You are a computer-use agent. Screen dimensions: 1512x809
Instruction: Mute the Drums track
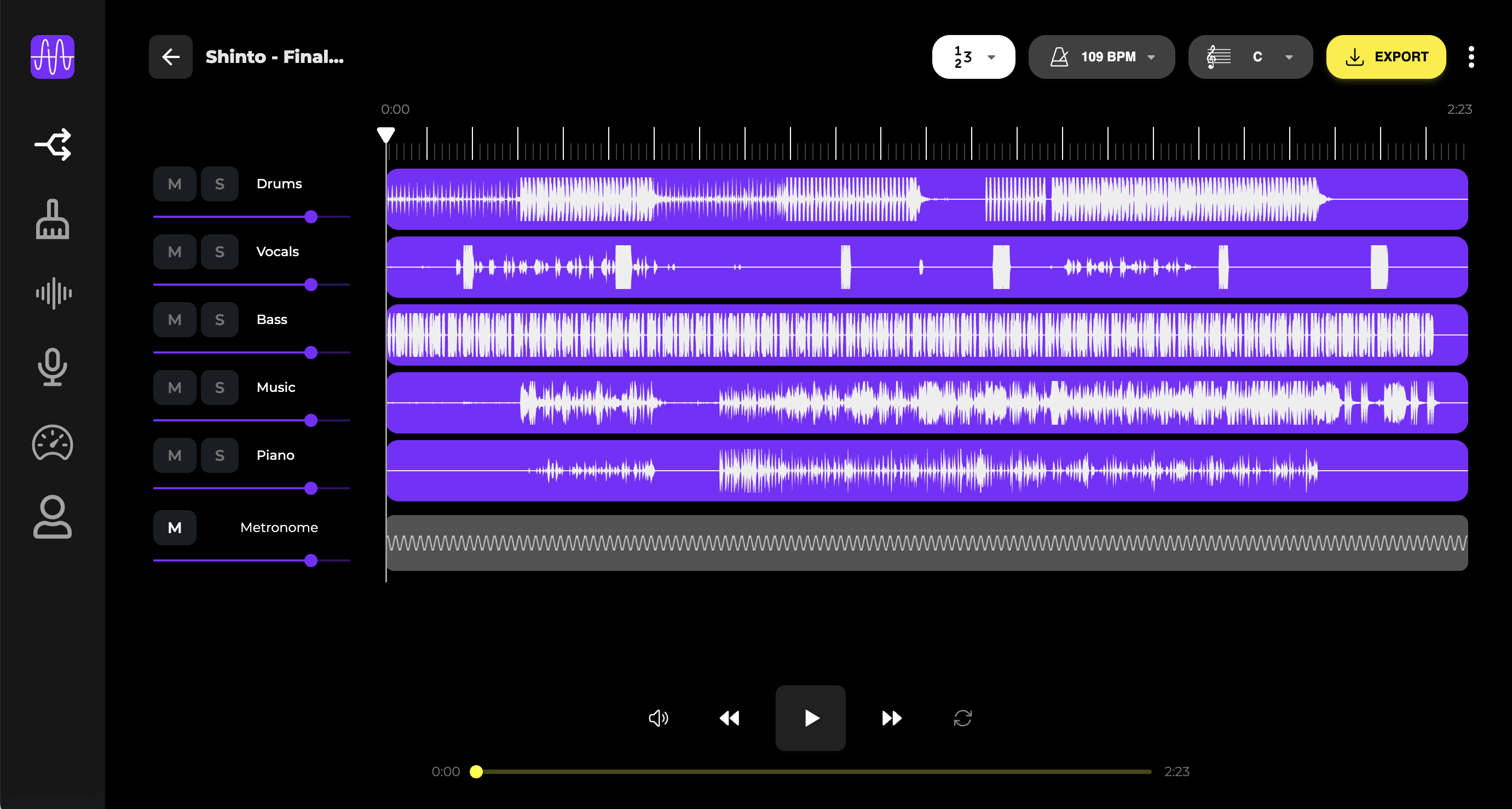tap(174, 184)
